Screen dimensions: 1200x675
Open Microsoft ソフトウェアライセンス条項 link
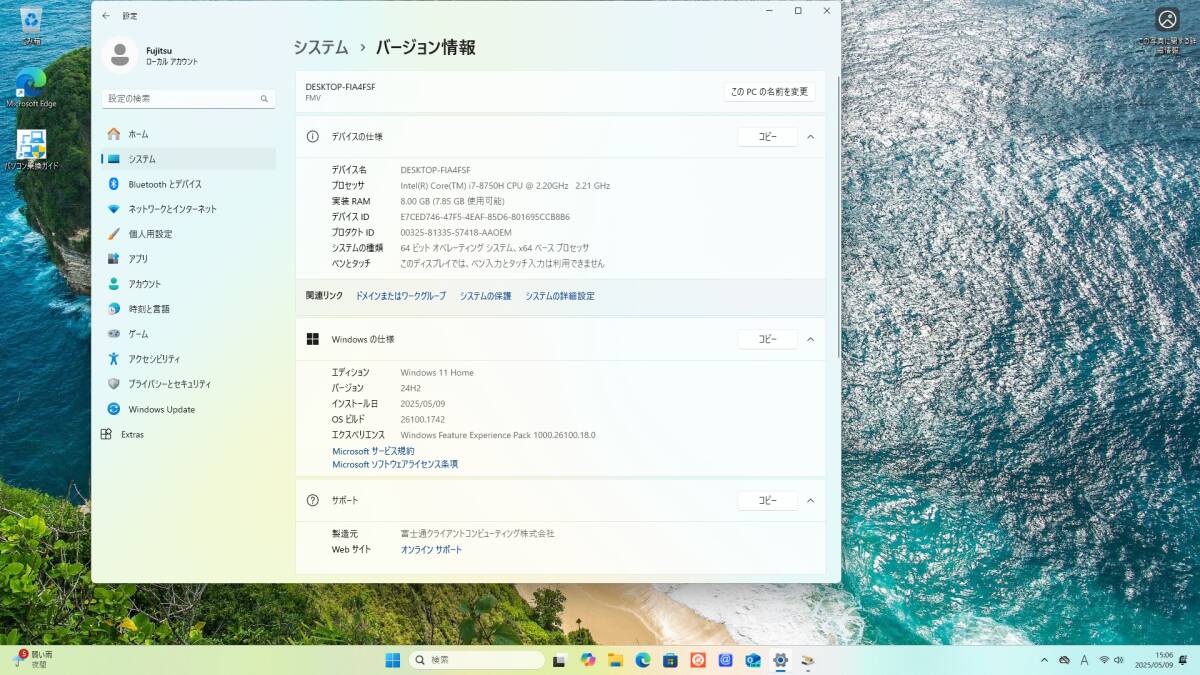395,464
